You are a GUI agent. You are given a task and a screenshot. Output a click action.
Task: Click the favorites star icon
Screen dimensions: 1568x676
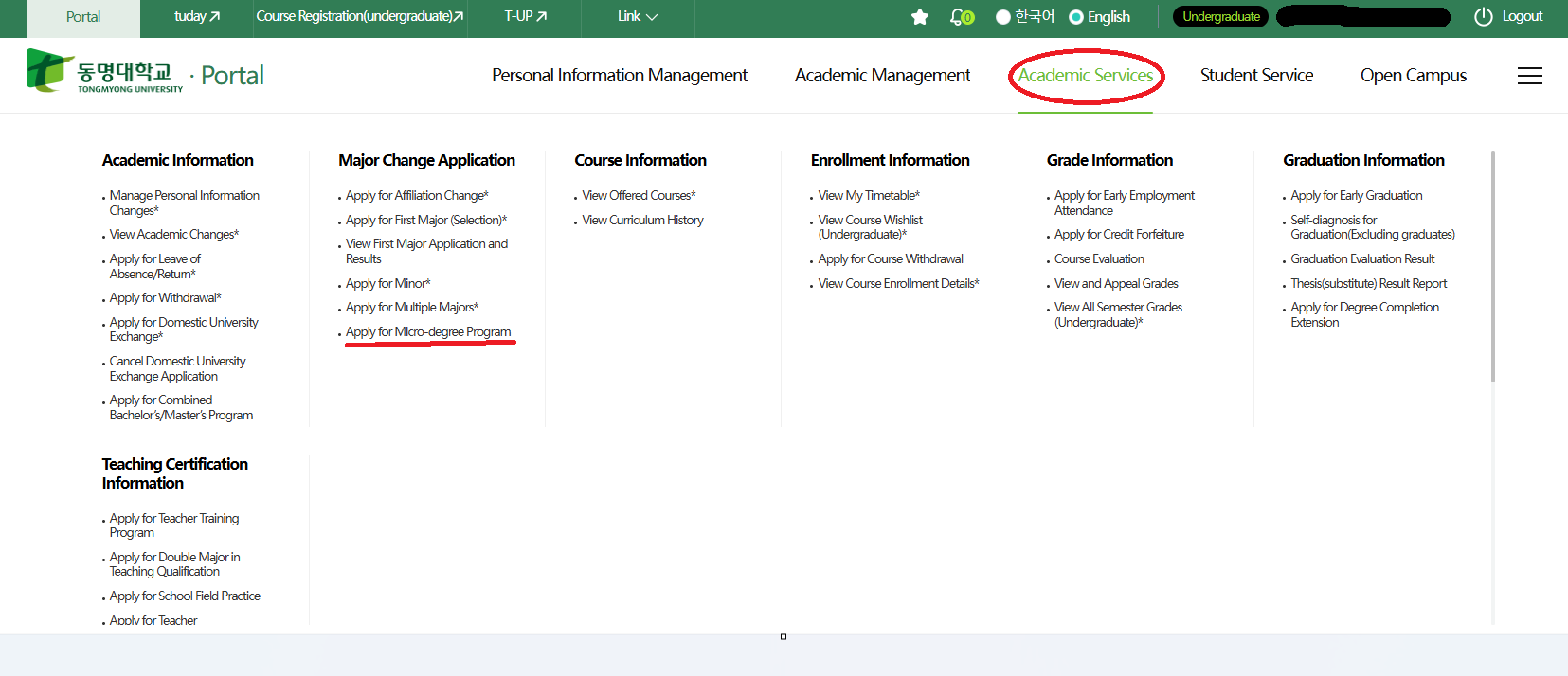(x=919, y=17)
